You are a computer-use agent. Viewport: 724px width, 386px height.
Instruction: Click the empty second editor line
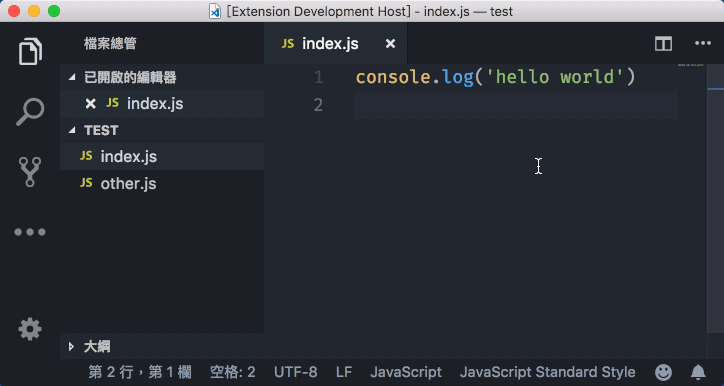tap(516, 105)
